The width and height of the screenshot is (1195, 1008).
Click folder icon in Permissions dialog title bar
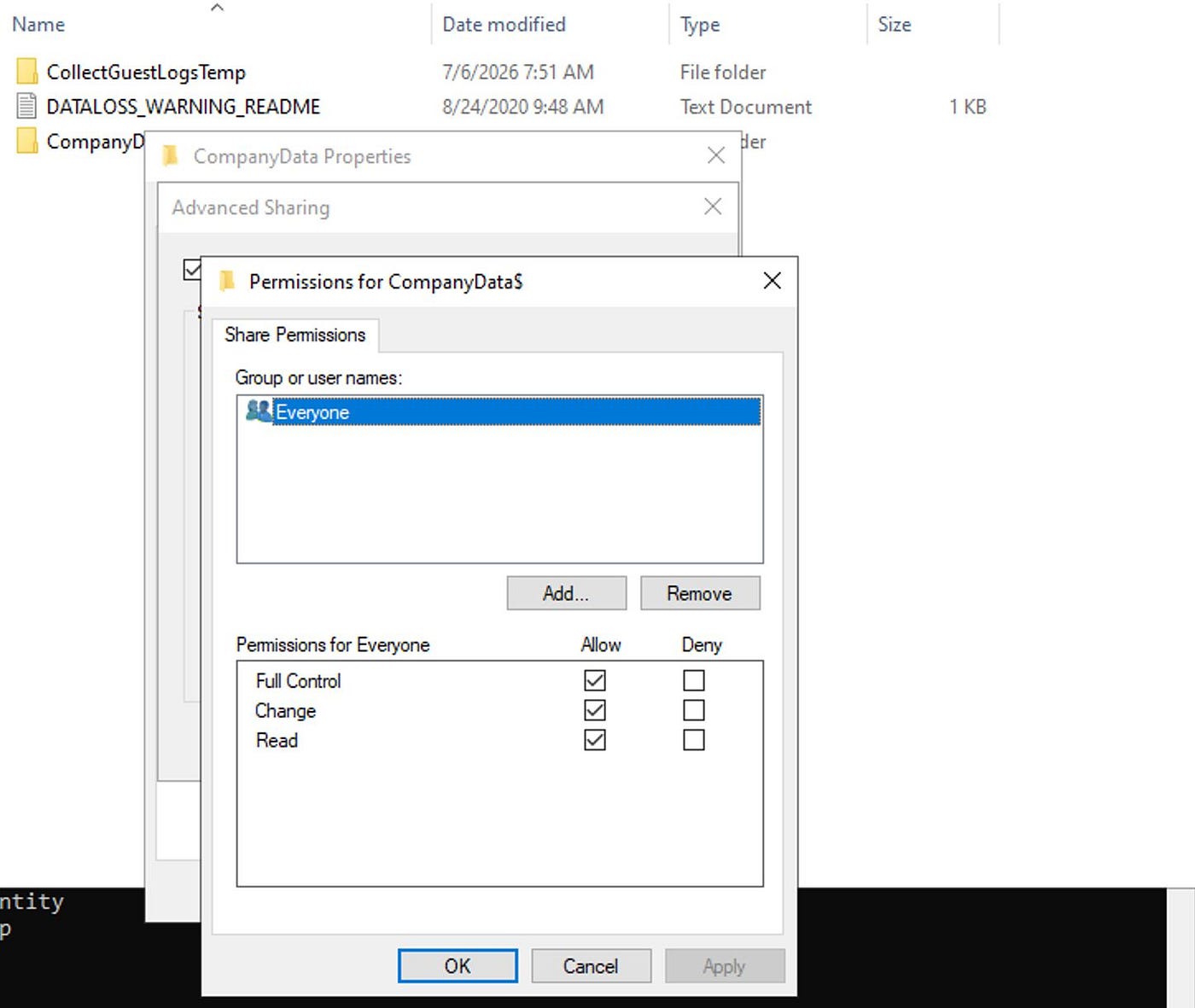pyautogui.click(x=226, y=281)
